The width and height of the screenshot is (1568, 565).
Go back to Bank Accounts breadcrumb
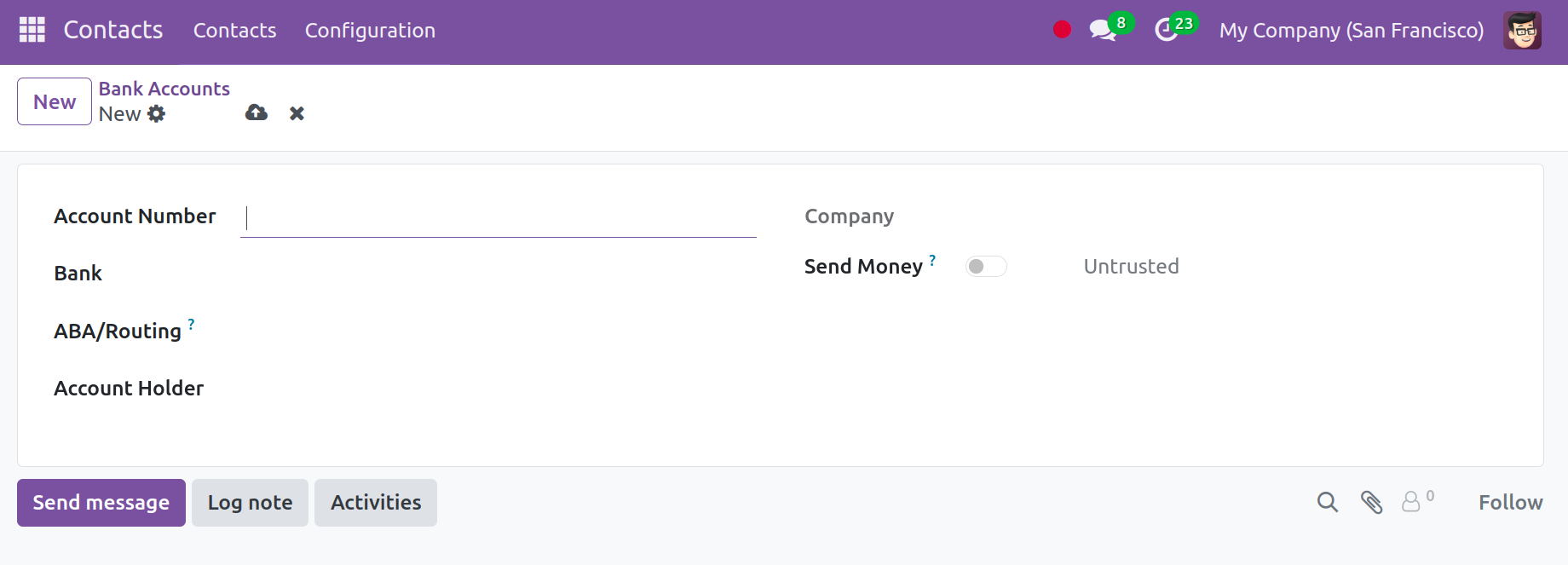coord(164,89)
